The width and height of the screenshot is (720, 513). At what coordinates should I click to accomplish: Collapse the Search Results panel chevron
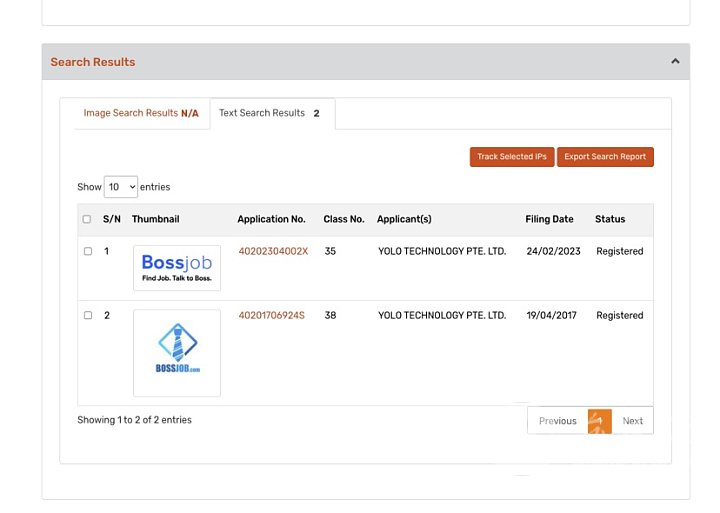tap(675, 62)
